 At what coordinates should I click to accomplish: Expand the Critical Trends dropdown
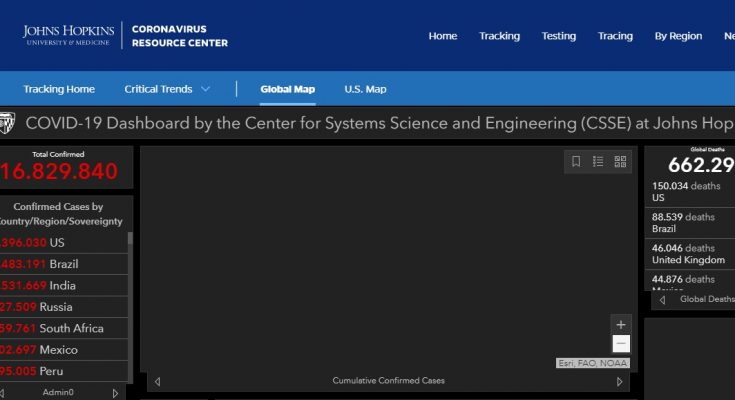167,89
